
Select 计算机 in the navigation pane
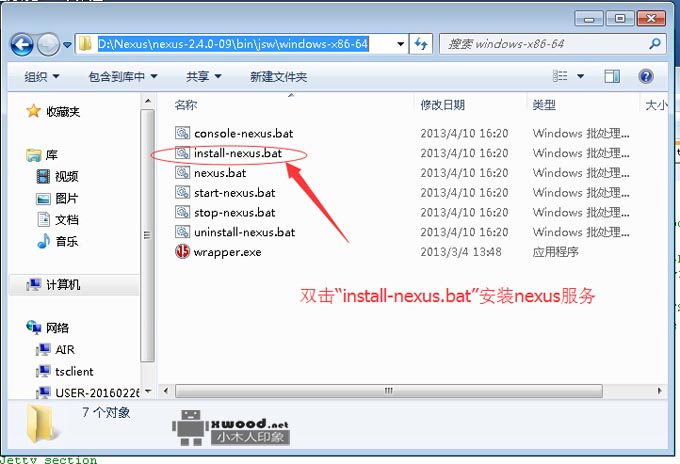63,284
